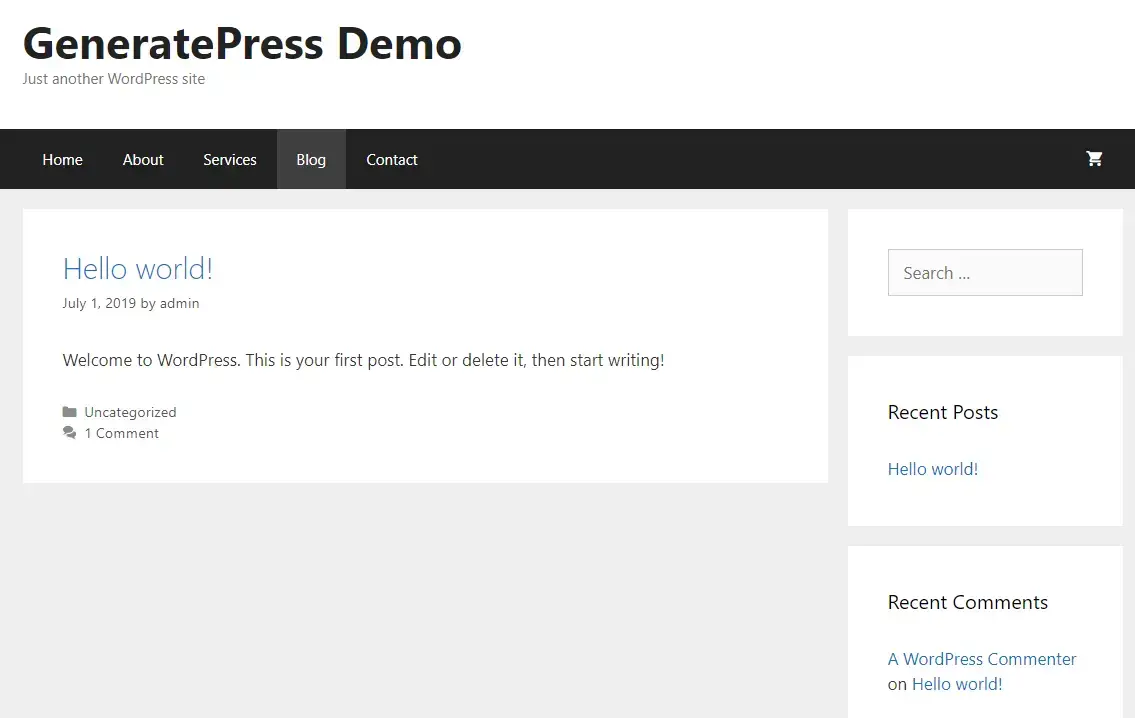Switch to the Blog menu item
1135x718 pixels.
311,159
